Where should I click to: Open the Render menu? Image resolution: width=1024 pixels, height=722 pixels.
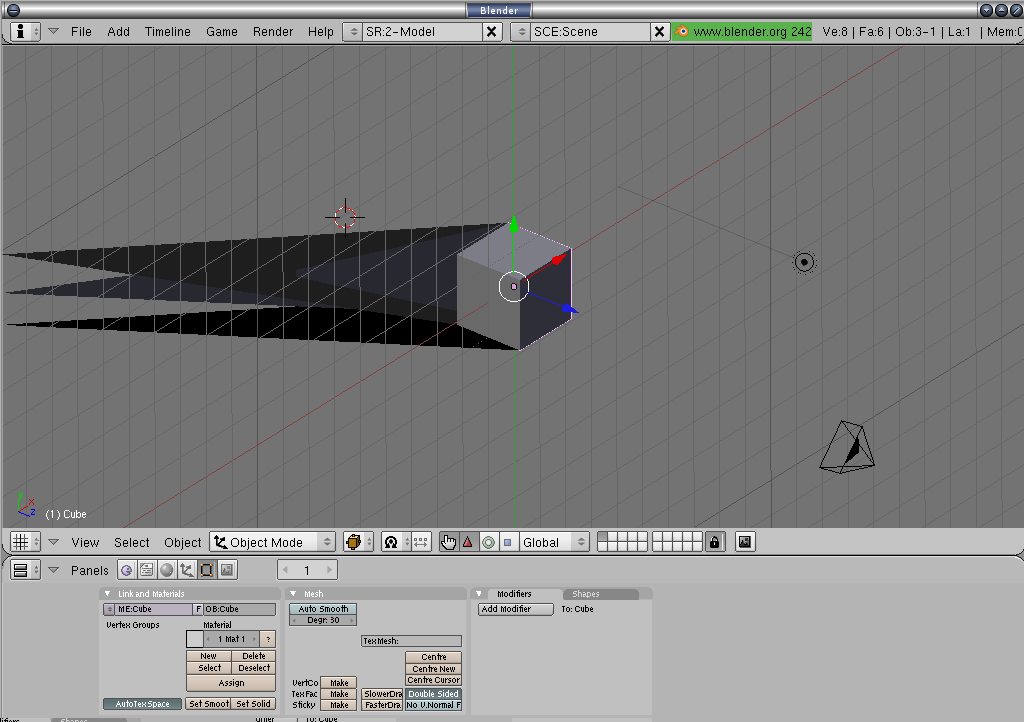tap(273, 31)
